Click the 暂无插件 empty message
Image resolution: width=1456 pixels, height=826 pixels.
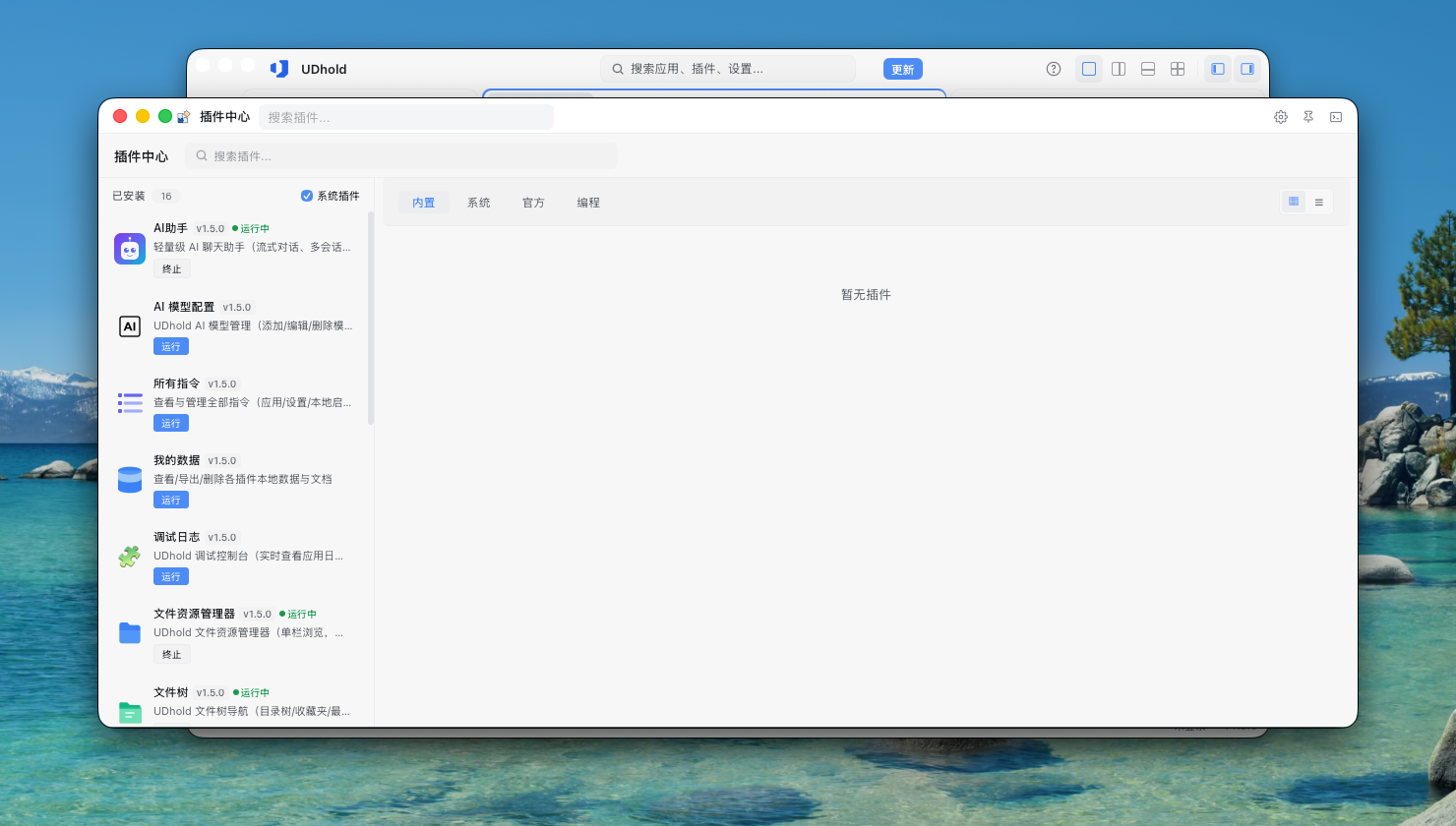[x=866, y=295]
